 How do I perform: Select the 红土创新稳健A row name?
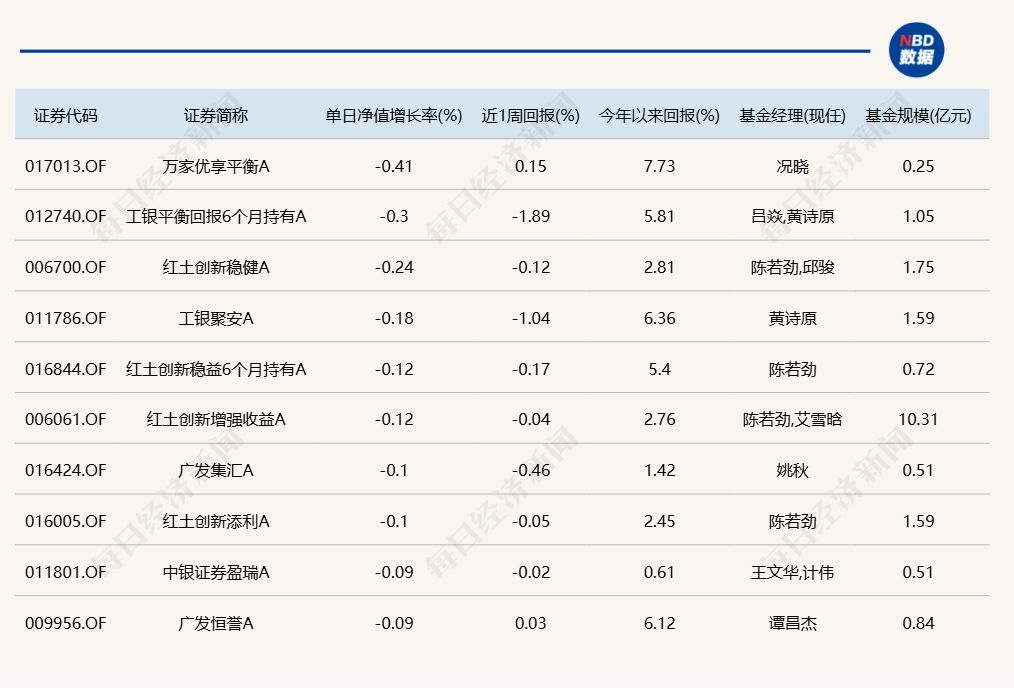216,267
